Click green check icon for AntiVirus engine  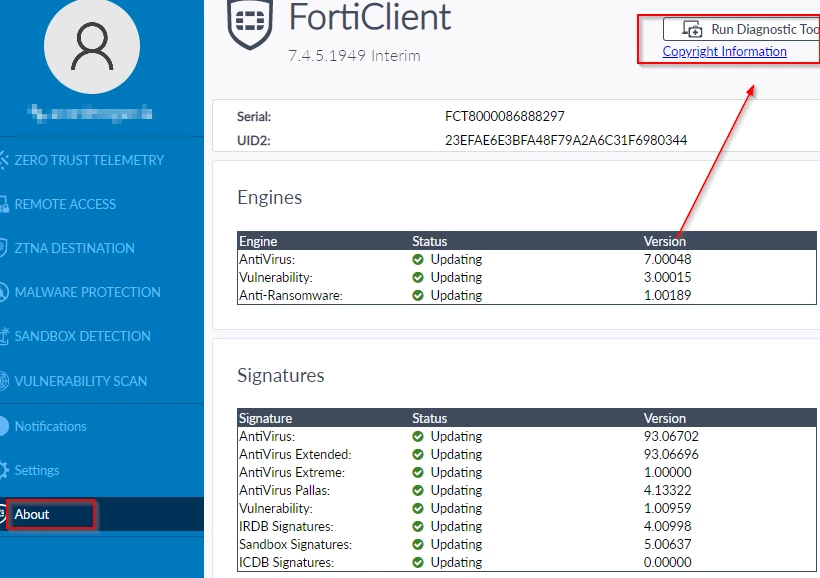[x=417, y=259]
